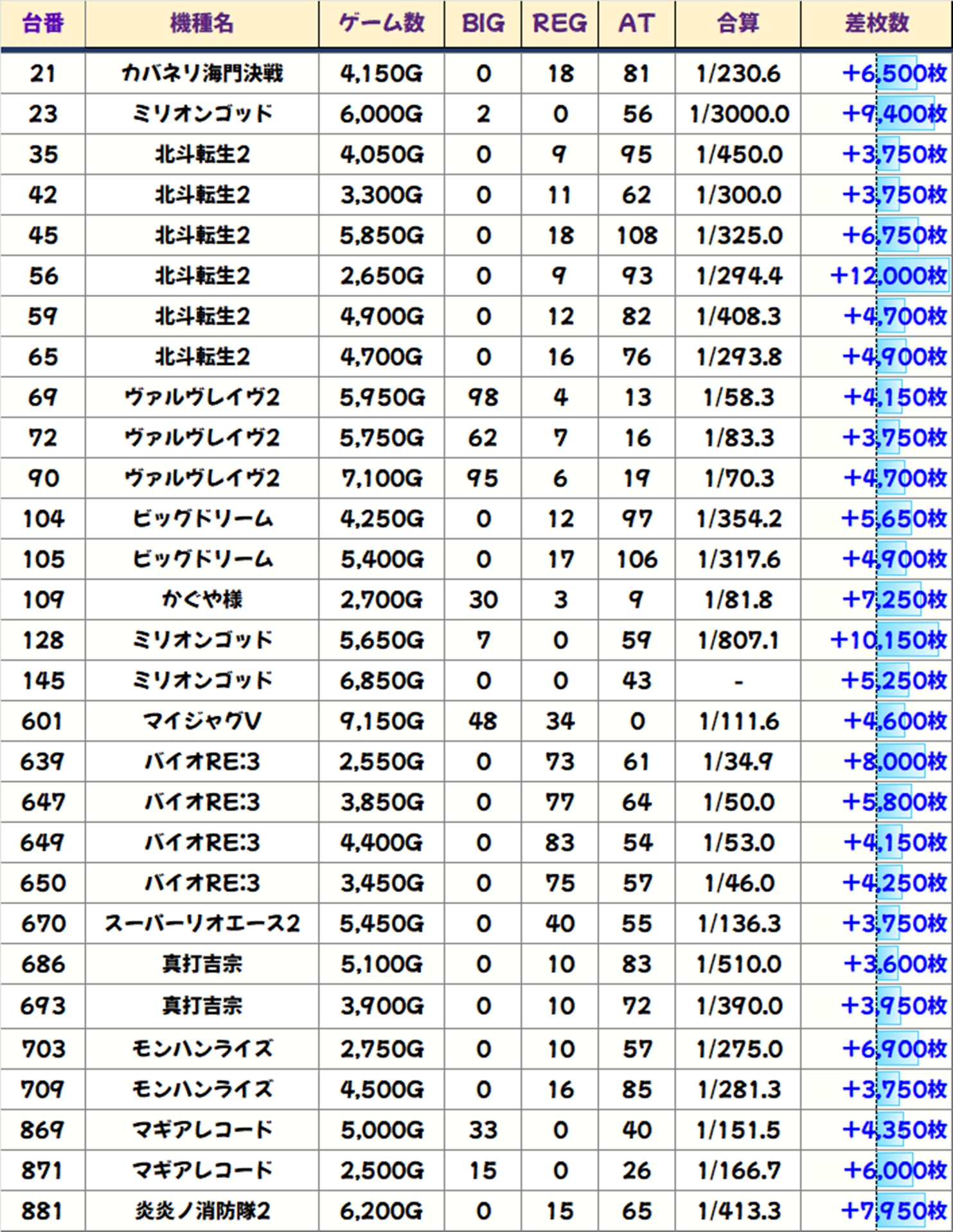Select the AT column header
Viewport: 953px width, 1232px height.
[636, 24]
